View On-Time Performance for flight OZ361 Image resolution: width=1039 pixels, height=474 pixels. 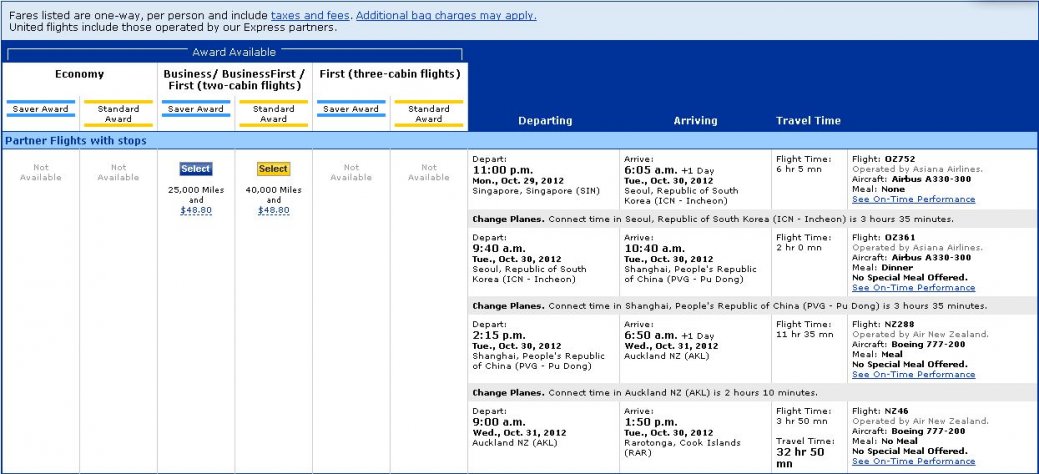coord(913,287)
